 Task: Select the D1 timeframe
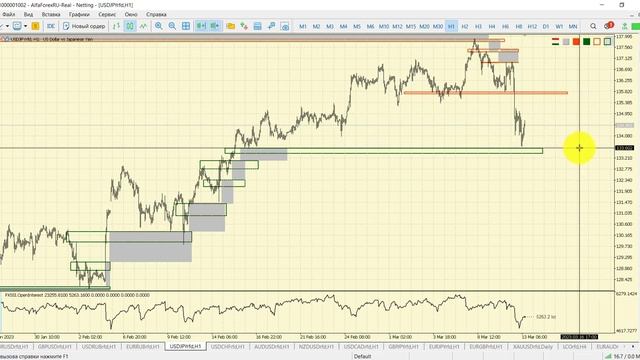pos(546,26)
